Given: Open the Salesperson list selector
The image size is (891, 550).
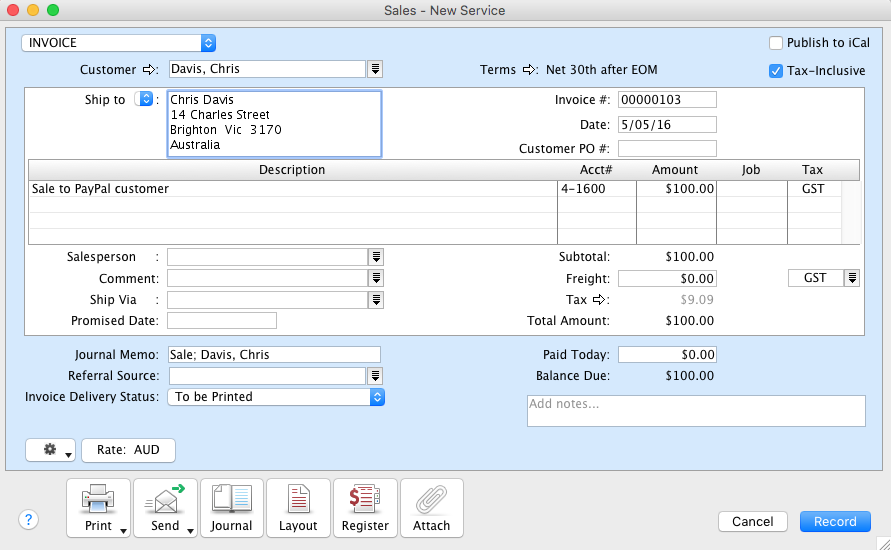Looking at the screenshot, I should tap(375, 257).
